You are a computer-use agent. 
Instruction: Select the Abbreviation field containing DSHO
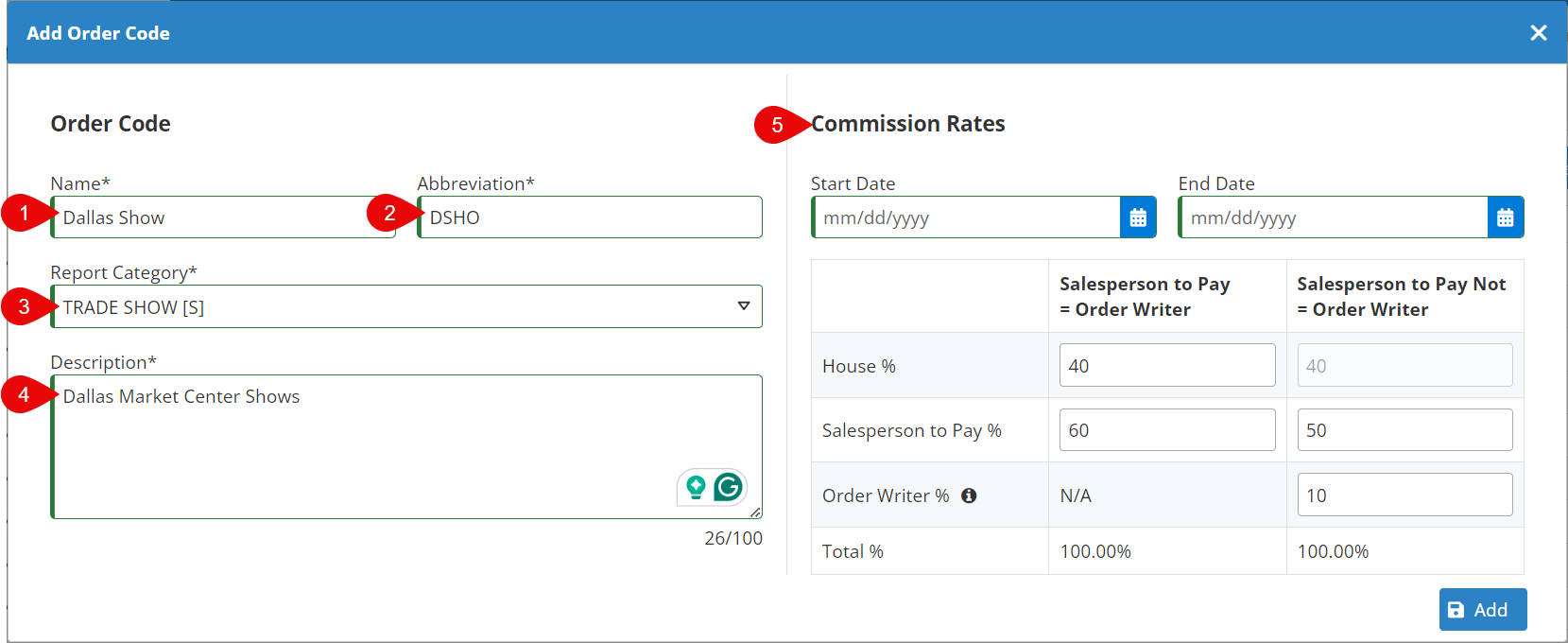point(591,217)
